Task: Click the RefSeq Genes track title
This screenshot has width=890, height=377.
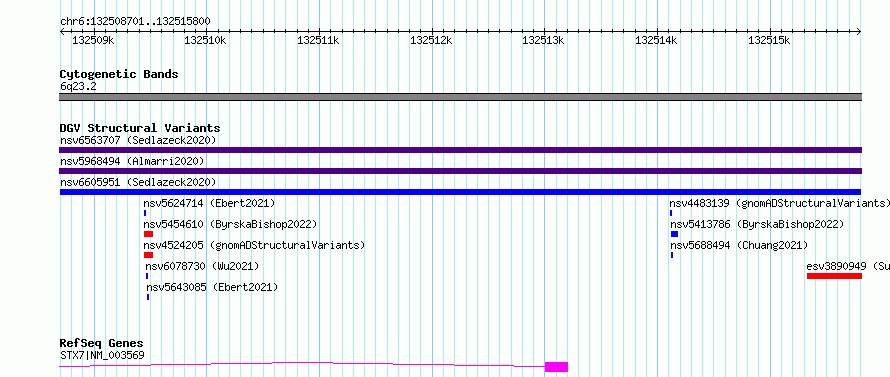Action: [101, 344]
